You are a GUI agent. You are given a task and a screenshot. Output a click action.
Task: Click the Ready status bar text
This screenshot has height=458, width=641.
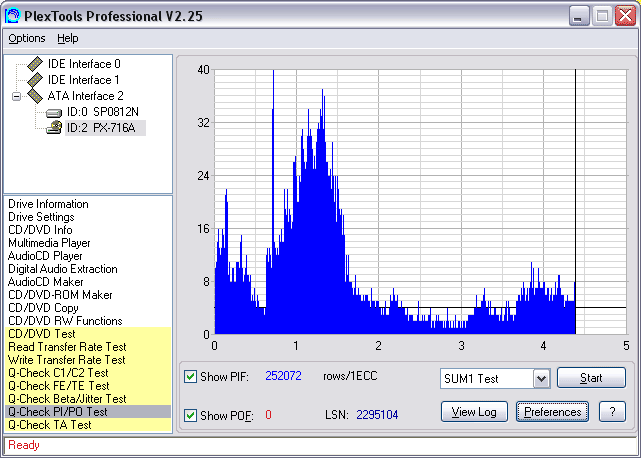pyautogui.click(x=24, y=445)
